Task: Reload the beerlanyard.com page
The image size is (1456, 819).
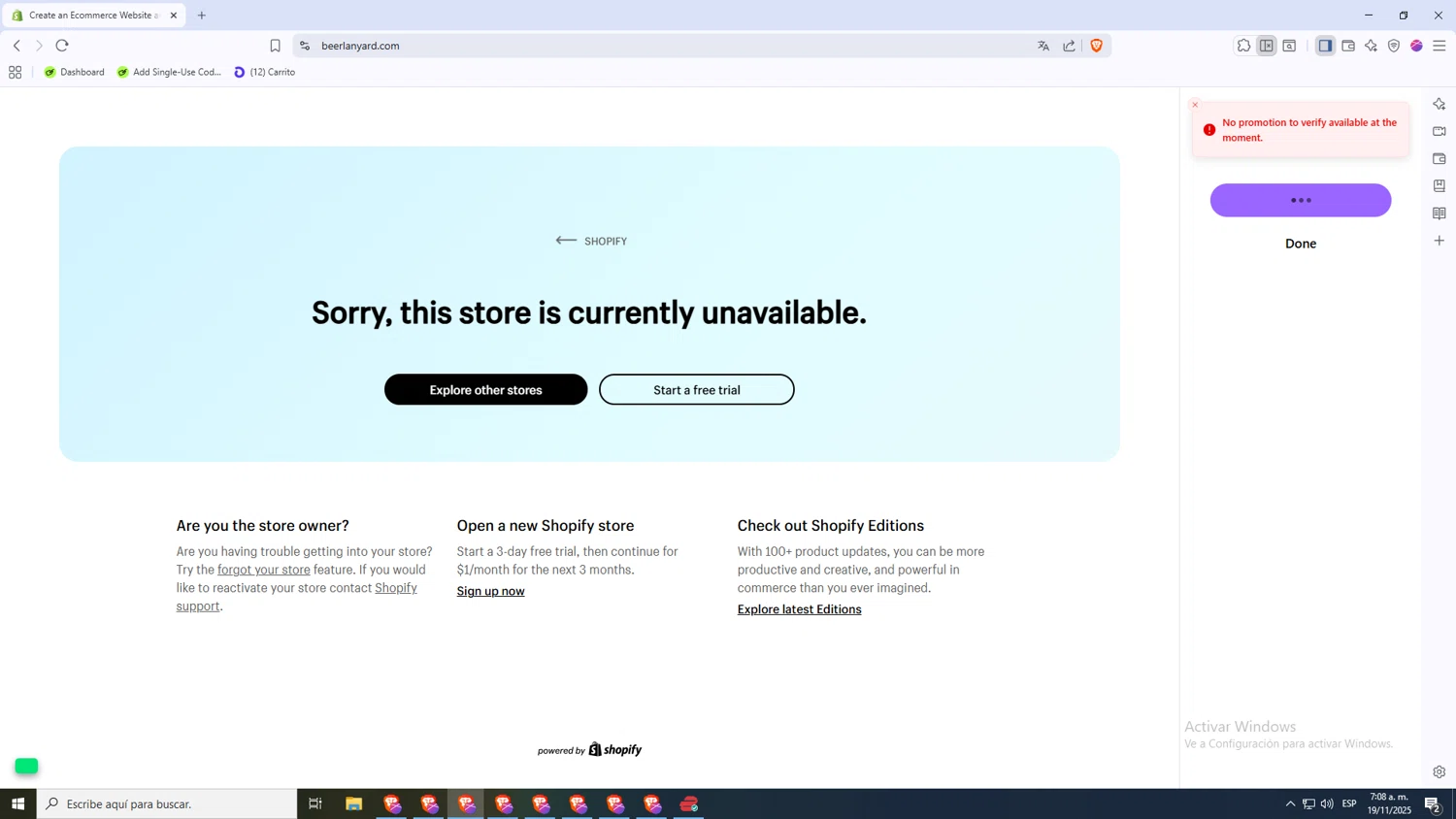Action: [62, 46]
